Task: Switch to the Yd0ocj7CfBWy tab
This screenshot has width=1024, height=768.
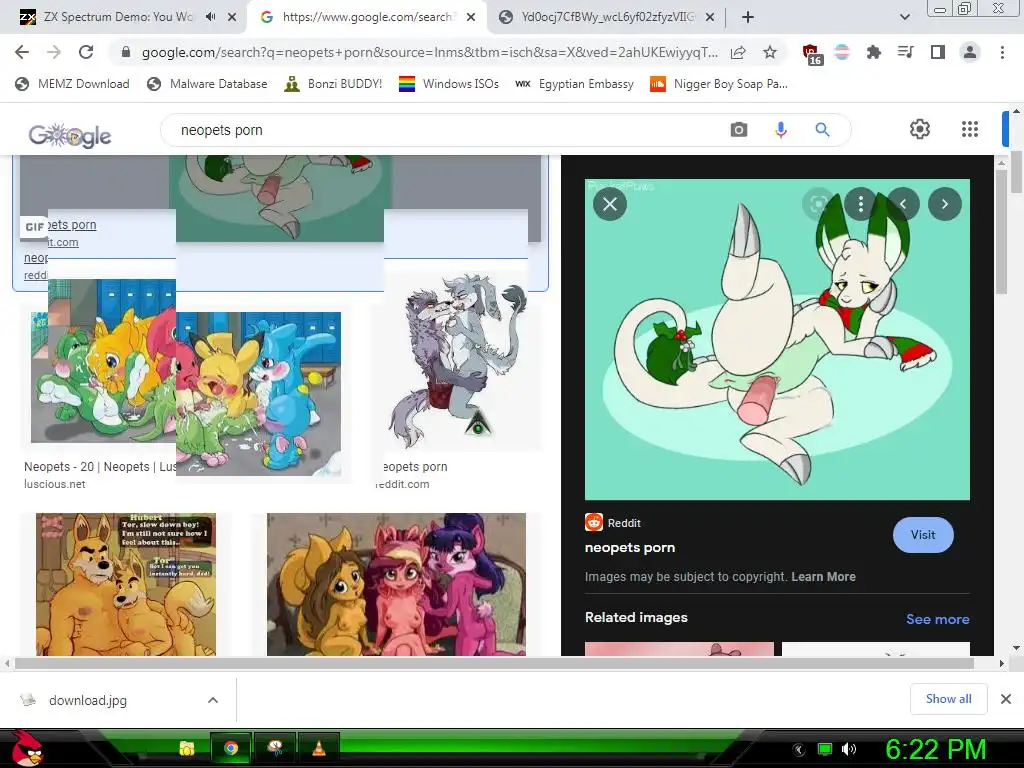Action: 607,17
